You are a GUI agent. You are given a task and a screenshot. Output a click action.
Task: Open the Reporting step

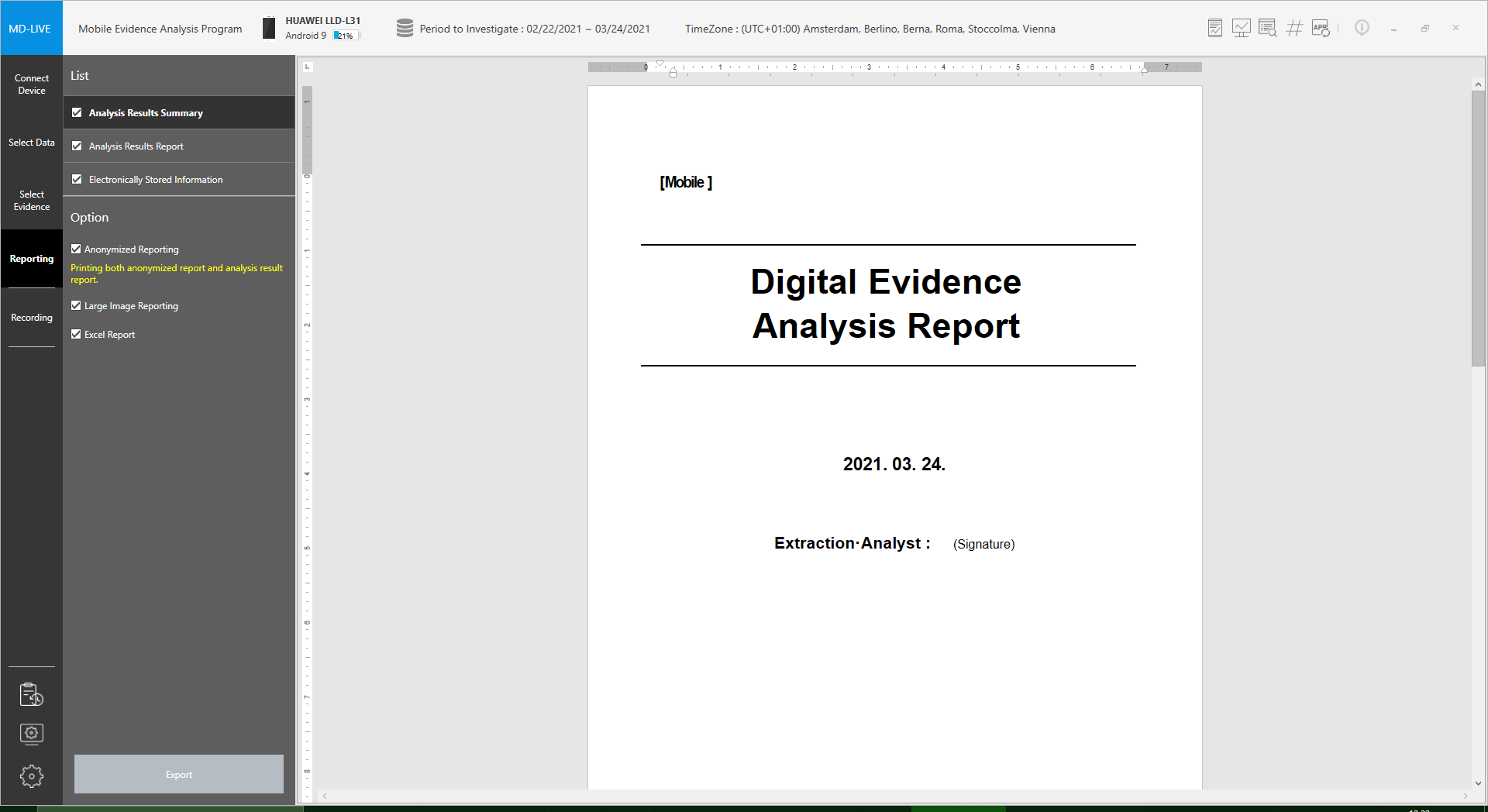[31, 259]
